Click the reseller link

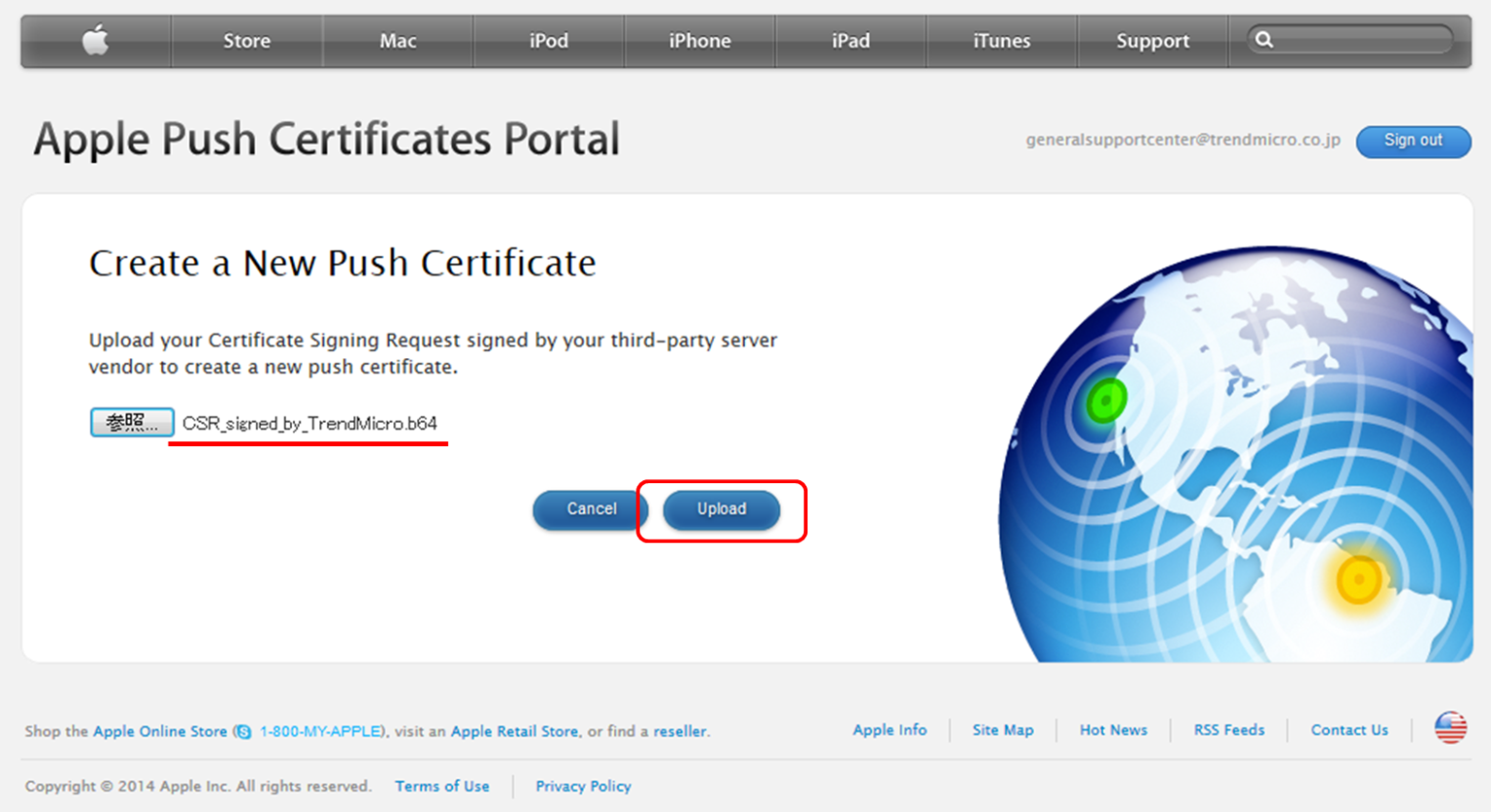[680, 731]
